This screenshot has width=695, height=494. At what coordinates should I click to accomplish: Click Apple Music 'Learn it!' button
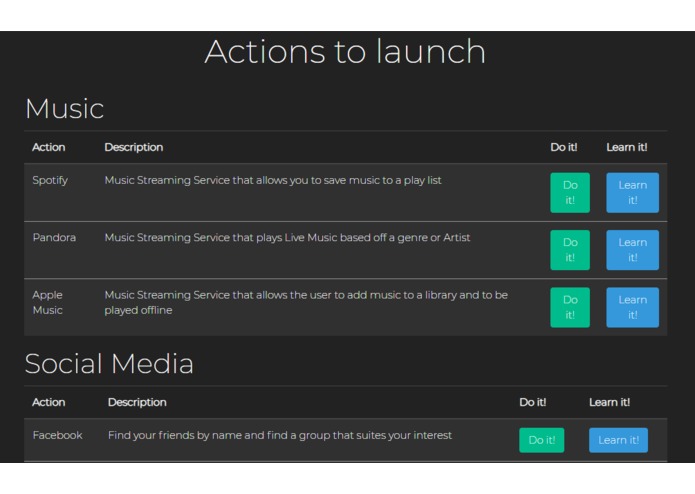click(x=632, y=307)
